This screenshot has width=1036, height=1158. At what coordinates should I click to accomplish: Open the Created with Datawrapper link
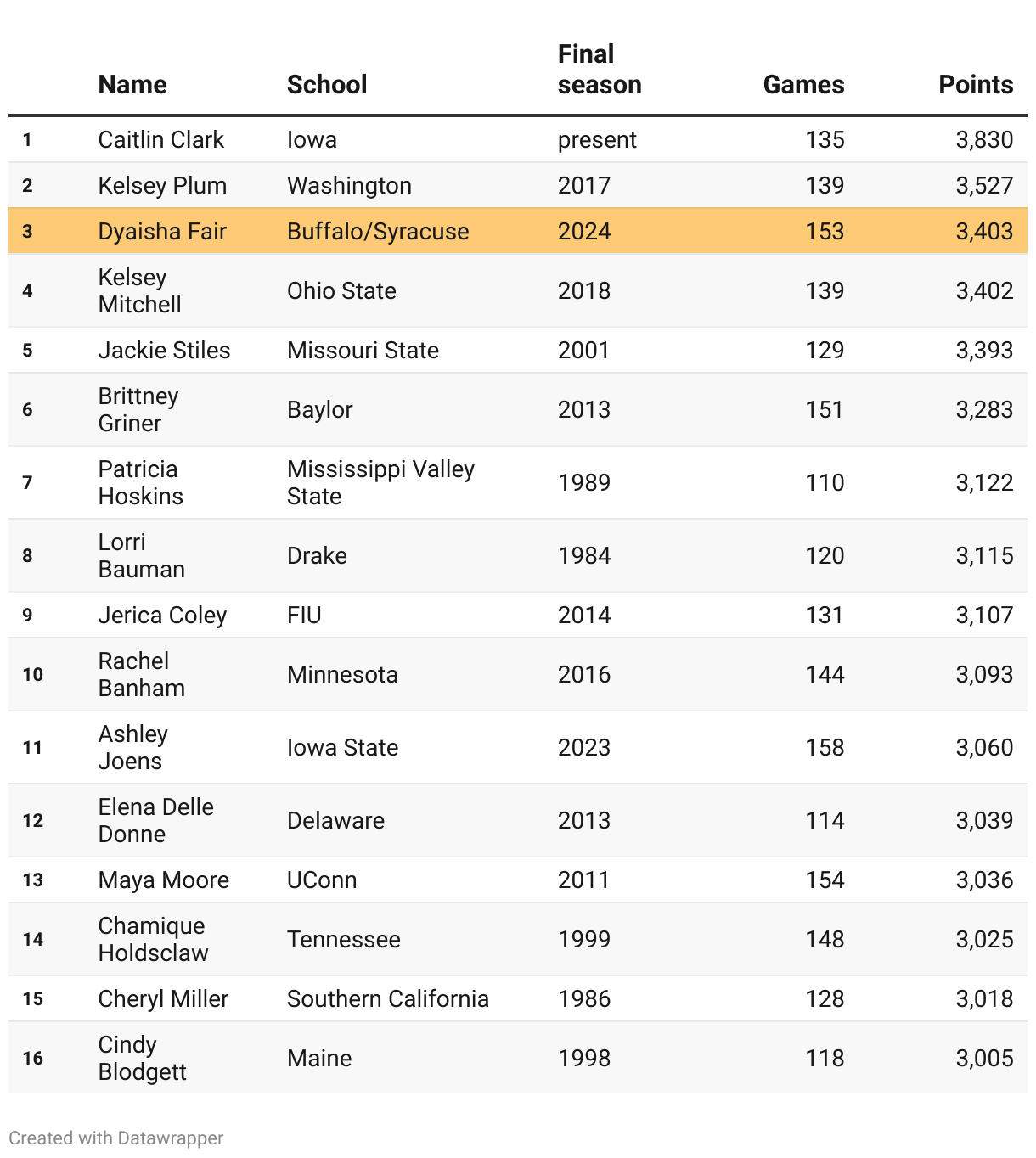click(x=116, y=1138)
